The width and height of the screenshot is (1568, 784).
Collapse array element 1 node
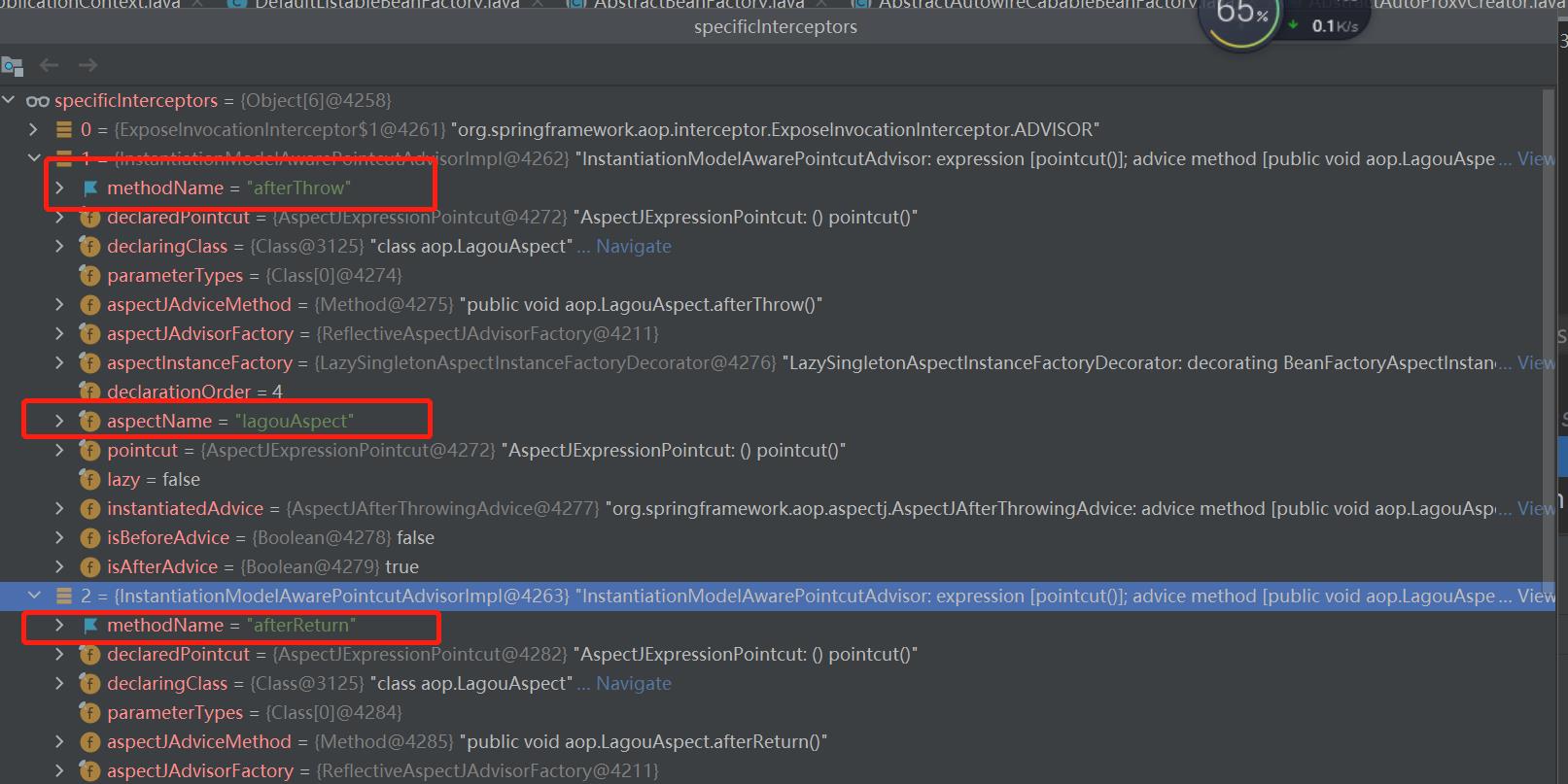34,157
